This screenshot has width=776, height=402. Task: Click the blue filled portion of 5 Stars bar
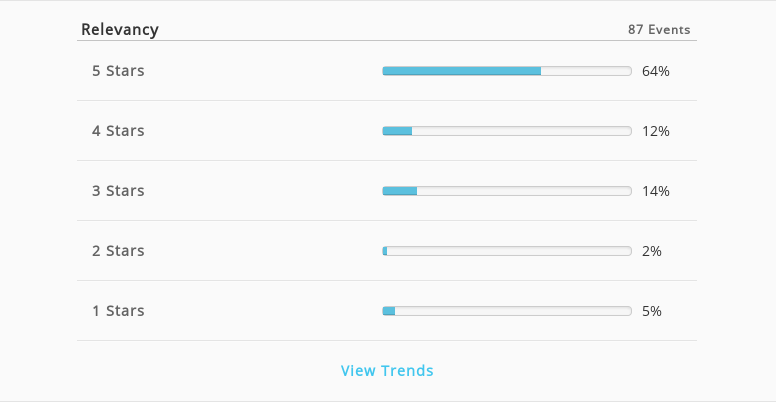462,71
